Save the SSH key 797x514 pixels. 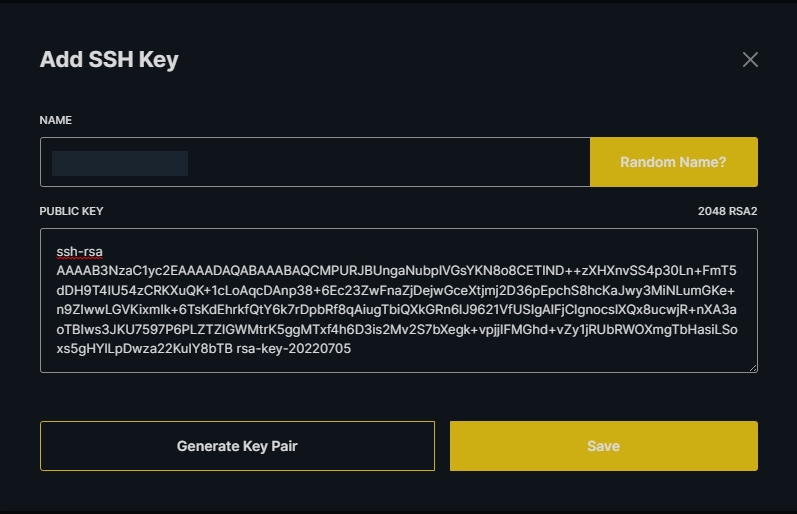pos(603,446)
